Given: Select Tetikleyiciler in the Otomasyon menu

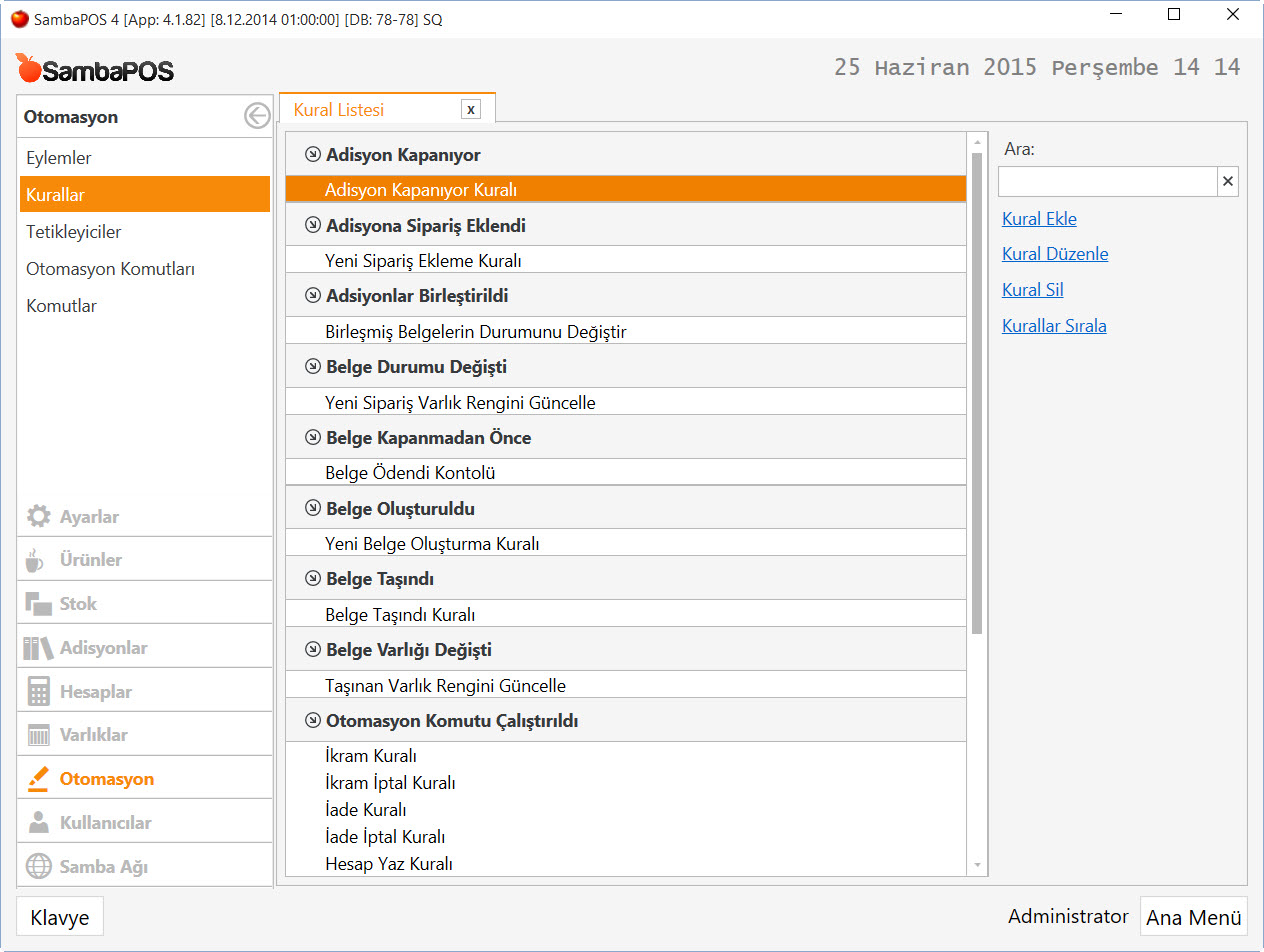Looking at the screenshot, I should click(x=74, y=232).
